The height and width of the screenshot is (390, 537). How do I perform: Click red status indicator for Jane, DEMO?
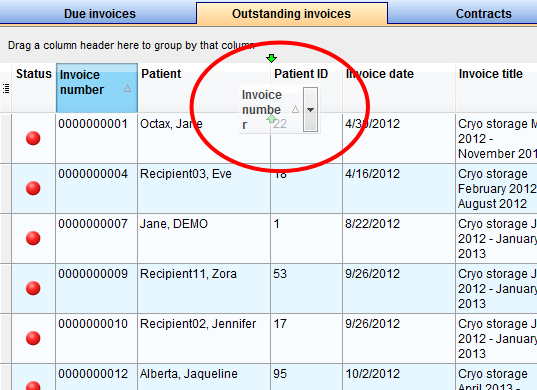click(33, 238)
